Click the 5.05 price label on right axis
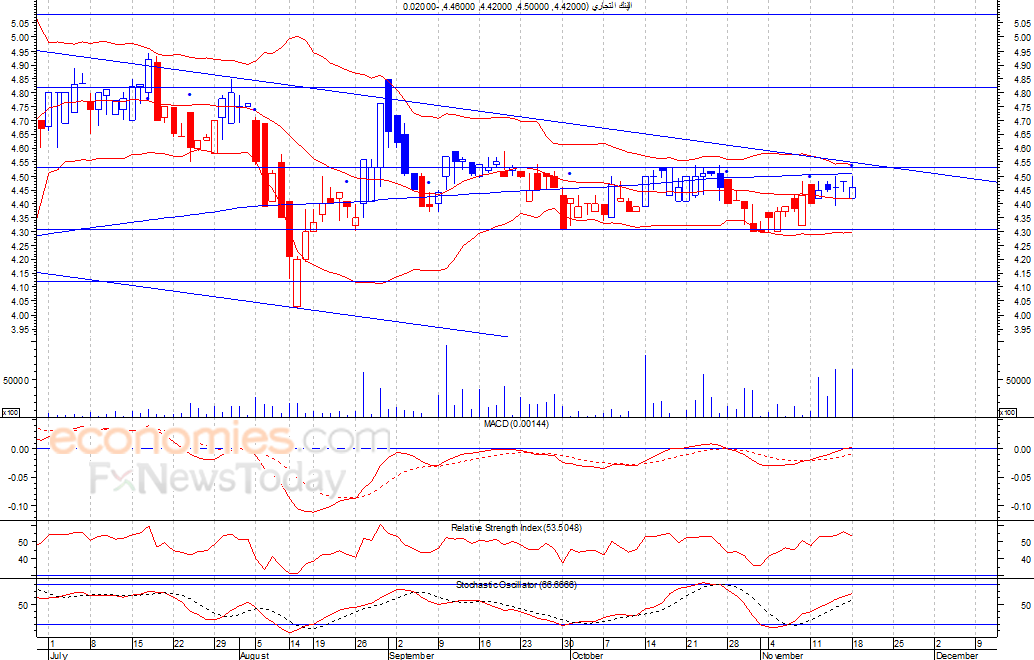The height and width of the screenshot is (660, 1034). (1021, 24)
